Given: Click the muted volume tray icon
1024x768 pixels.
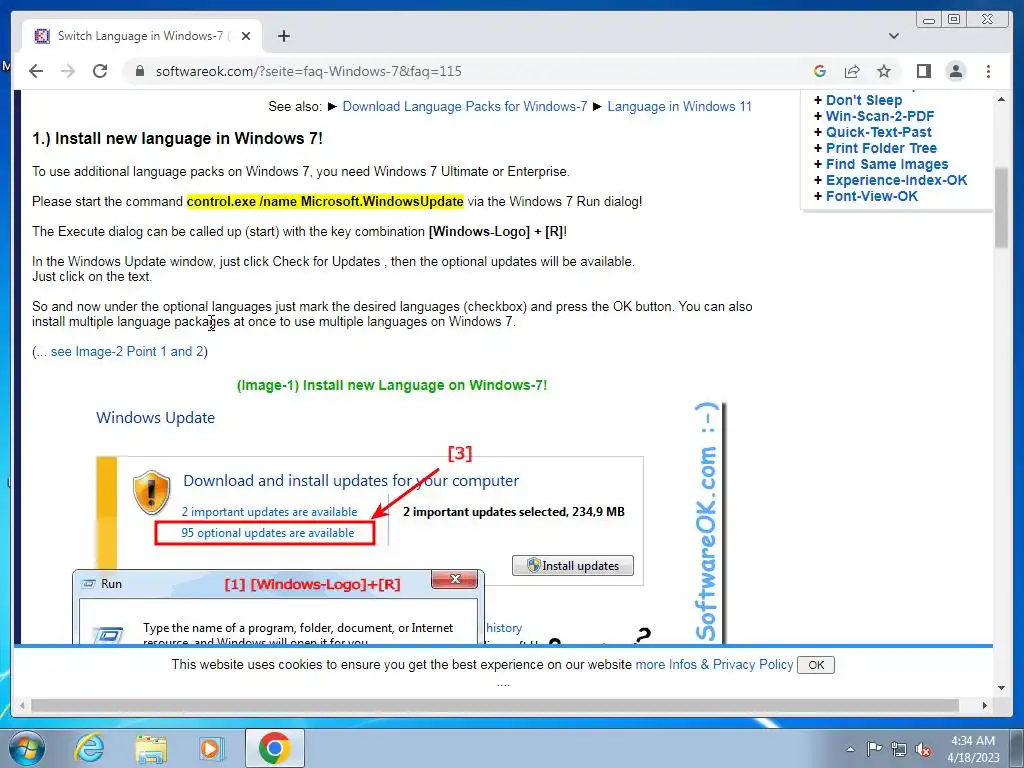Looking at the screenshot, I should click(923, 749).
